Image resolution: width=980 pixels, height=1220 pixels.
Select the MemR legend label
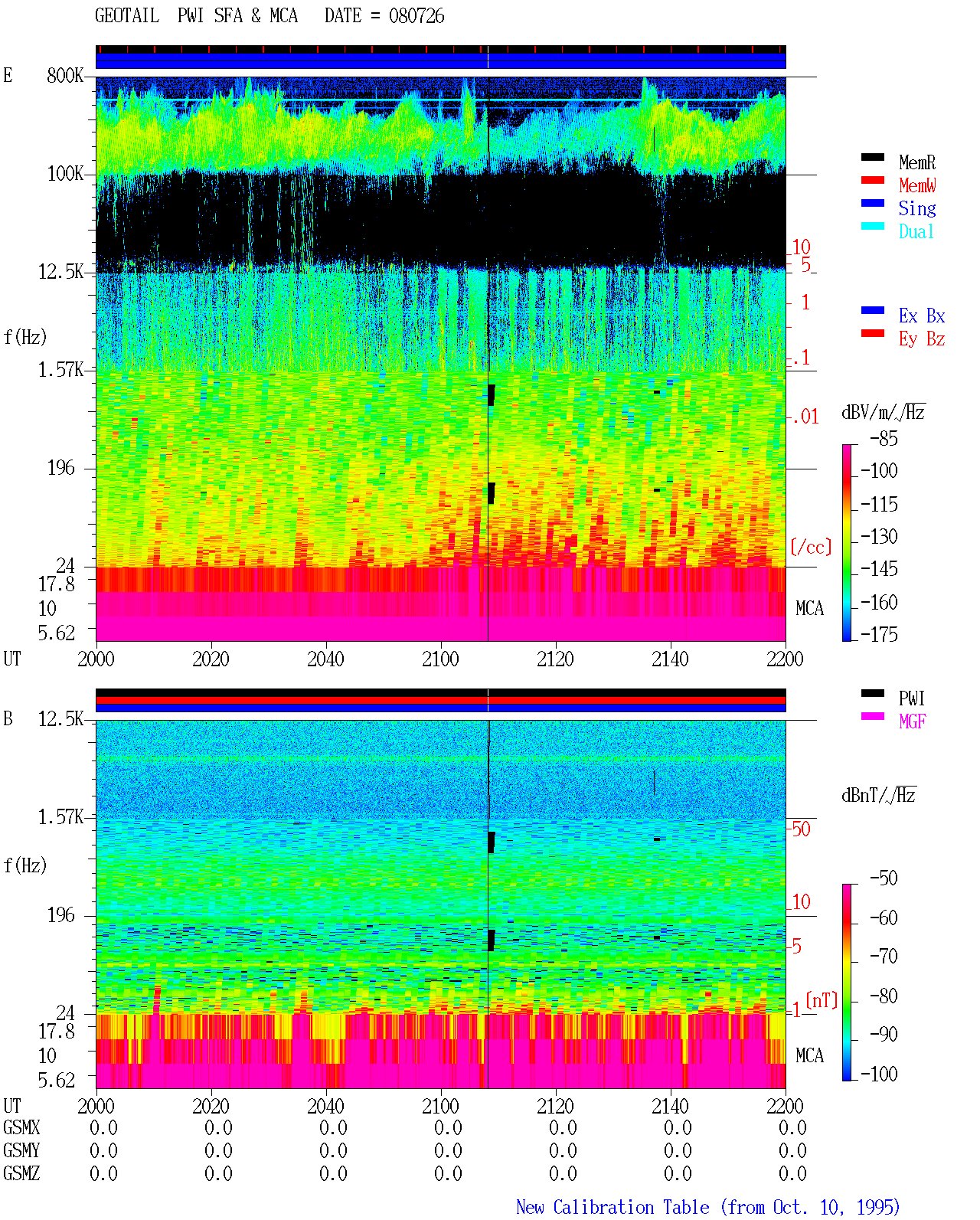pyautogui.click(x=917, y=162)
